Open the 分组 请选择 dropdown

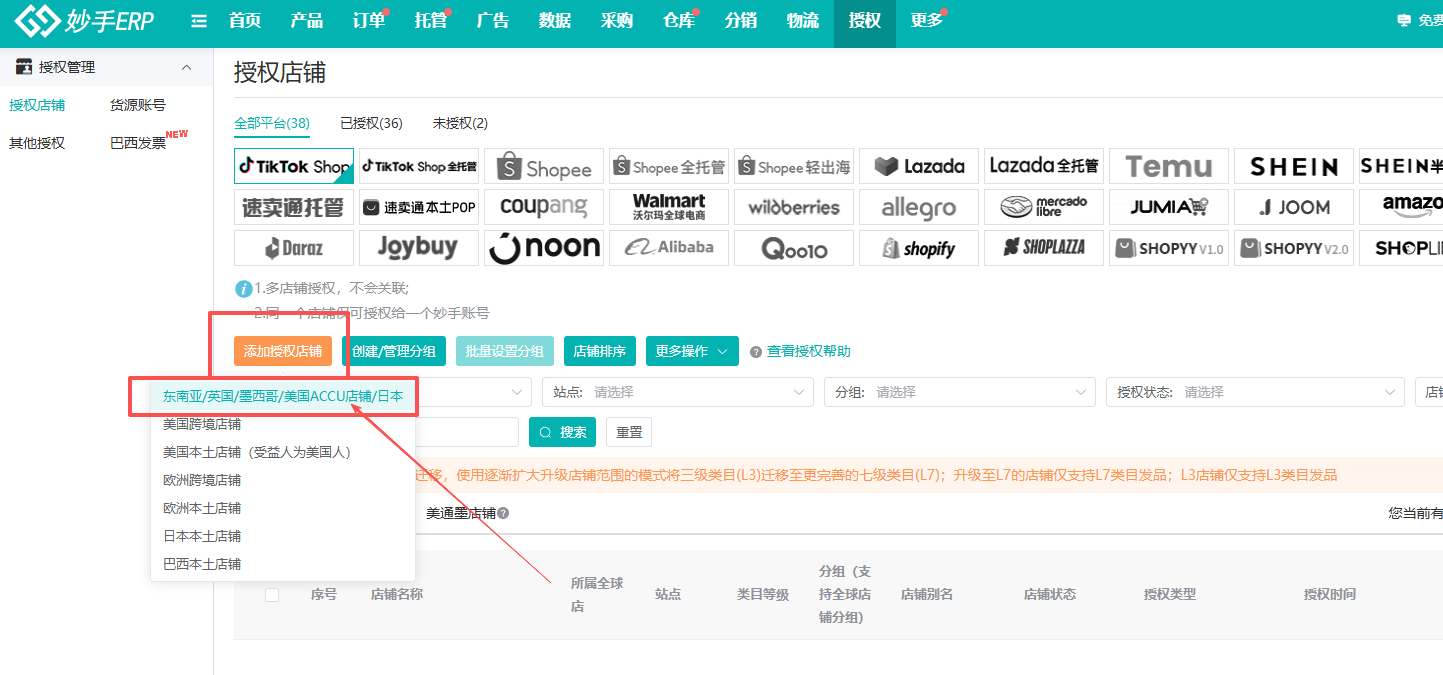[x=960, y=392]
